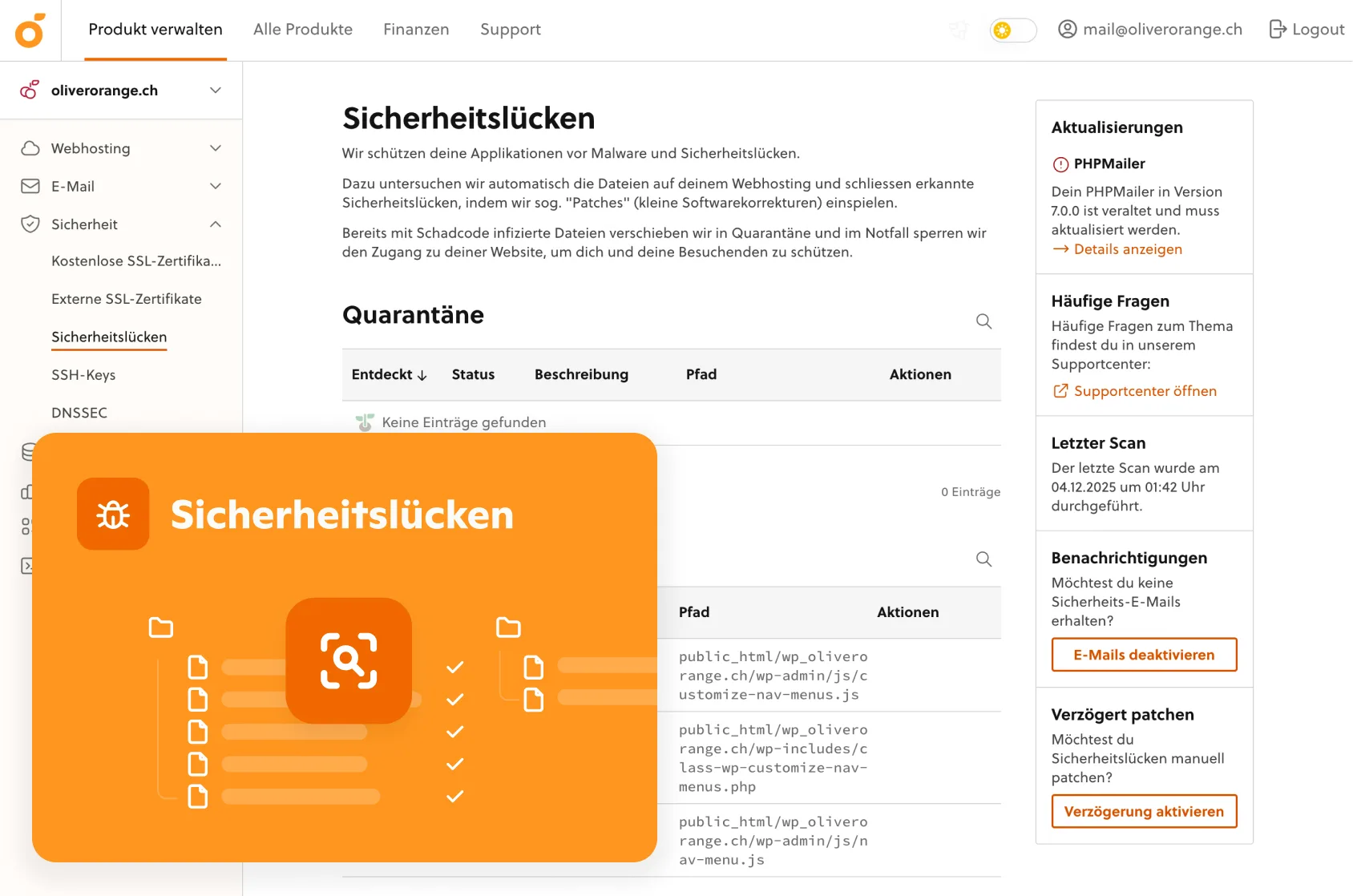This screenshot has width=1353, height=896.
Task: Switch to the Finanzen tab
Action: 416,30
